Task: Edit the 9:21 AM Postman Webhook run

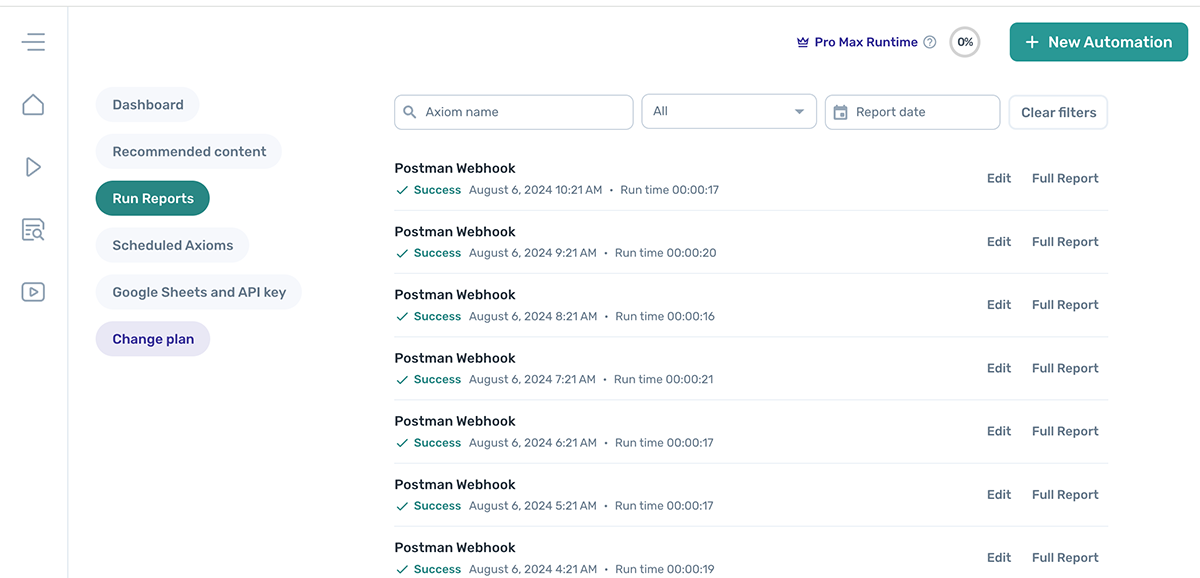Action: tap(999, 242)
